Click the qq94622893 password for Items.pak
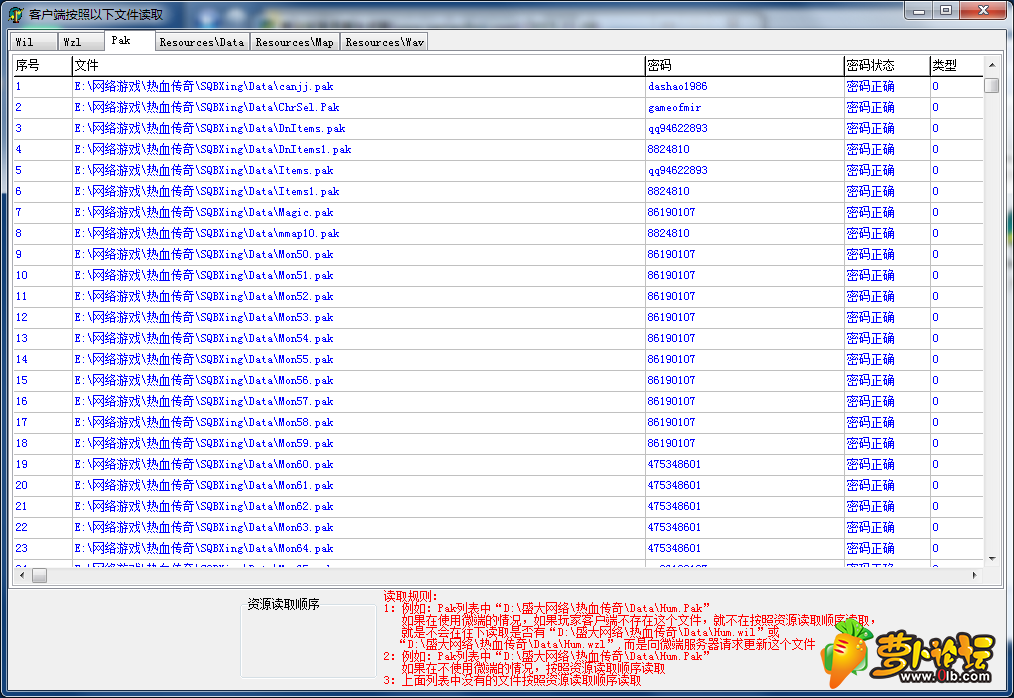This screenshot has height=698, width=1014. pyautogui.click(x=677, y=170)
